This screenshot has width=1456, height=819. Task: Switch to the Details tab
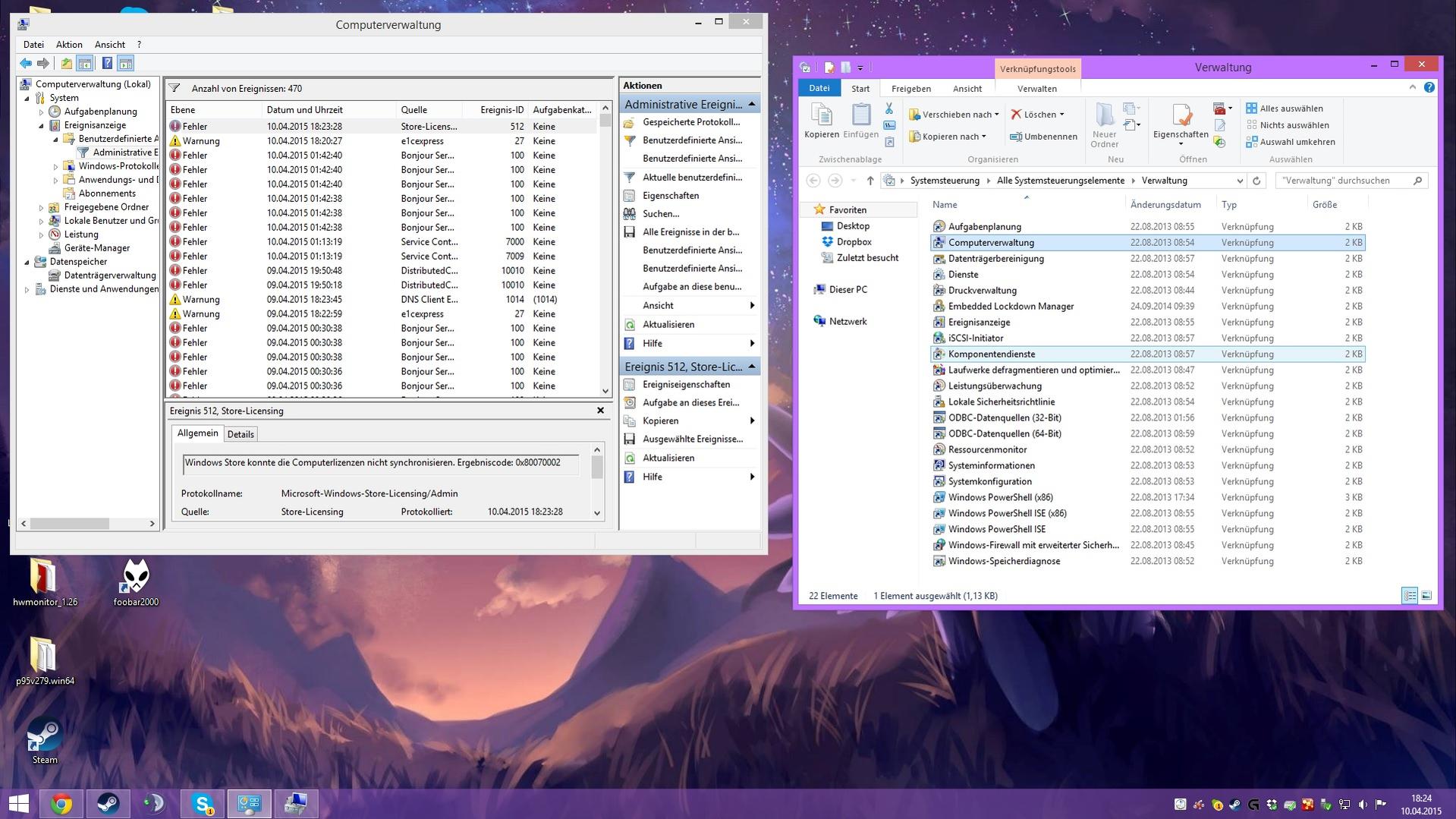pos(241,434)
